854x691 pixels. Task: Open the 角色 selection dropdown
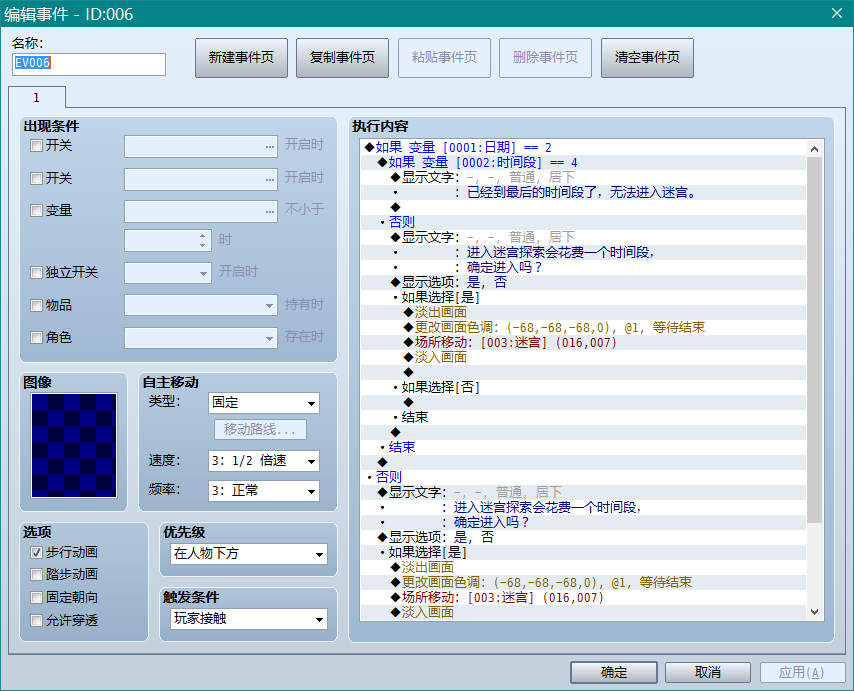coord(201,338)
